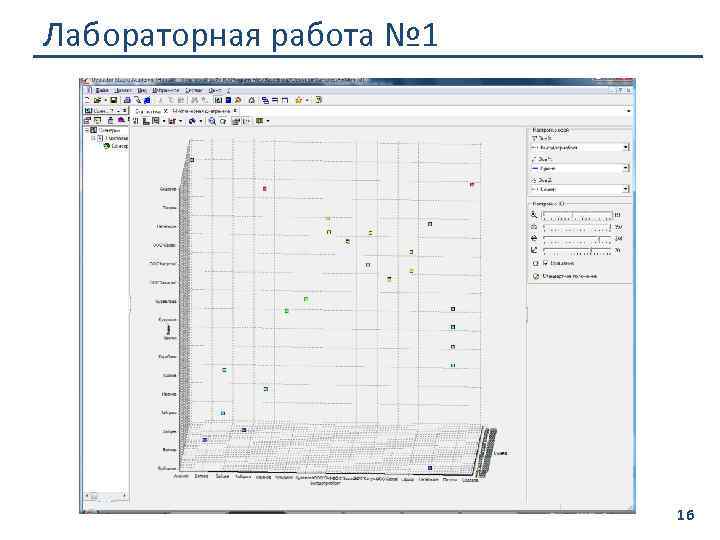The image size is (720, 540).
Task: Click the Open folder icon in main toolbar
Action: point(97,100)
